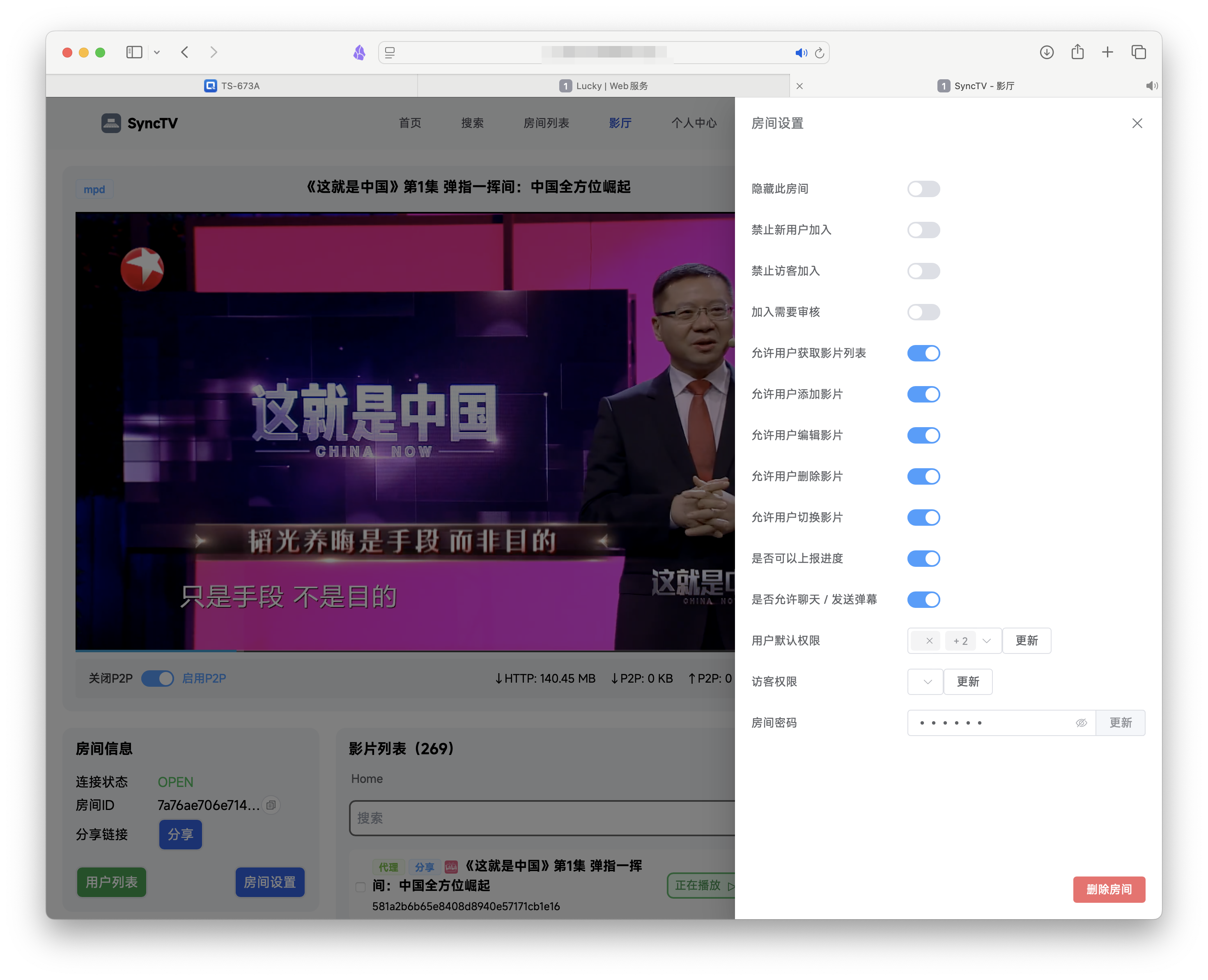Select the SyncTV - 影厅 tab
1208x980 pixels.
976,86
